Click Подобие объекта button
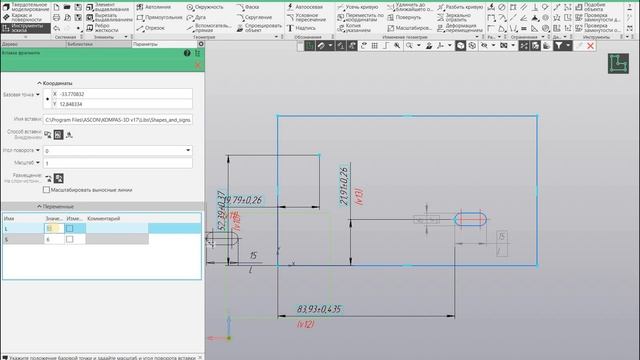The width and height of the screenshot is (640, 360). point(590,7)
